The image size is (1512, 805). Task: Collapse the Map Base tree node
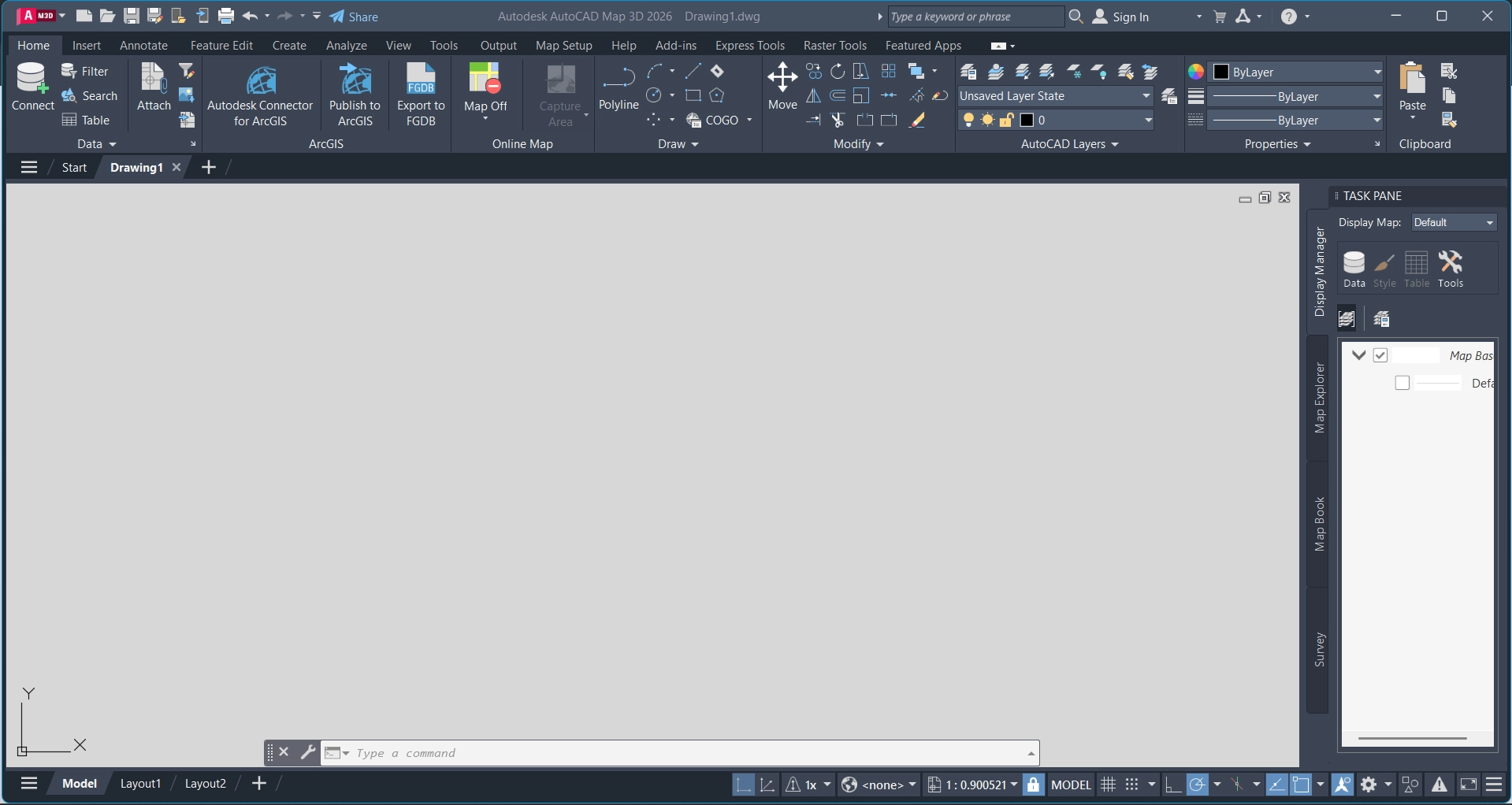[1358, 355]
